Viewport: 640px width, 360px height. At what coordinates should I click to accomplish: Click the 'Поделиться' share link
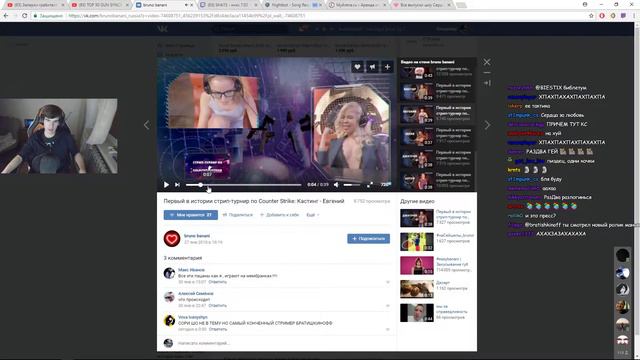click(x=238, y=215)
